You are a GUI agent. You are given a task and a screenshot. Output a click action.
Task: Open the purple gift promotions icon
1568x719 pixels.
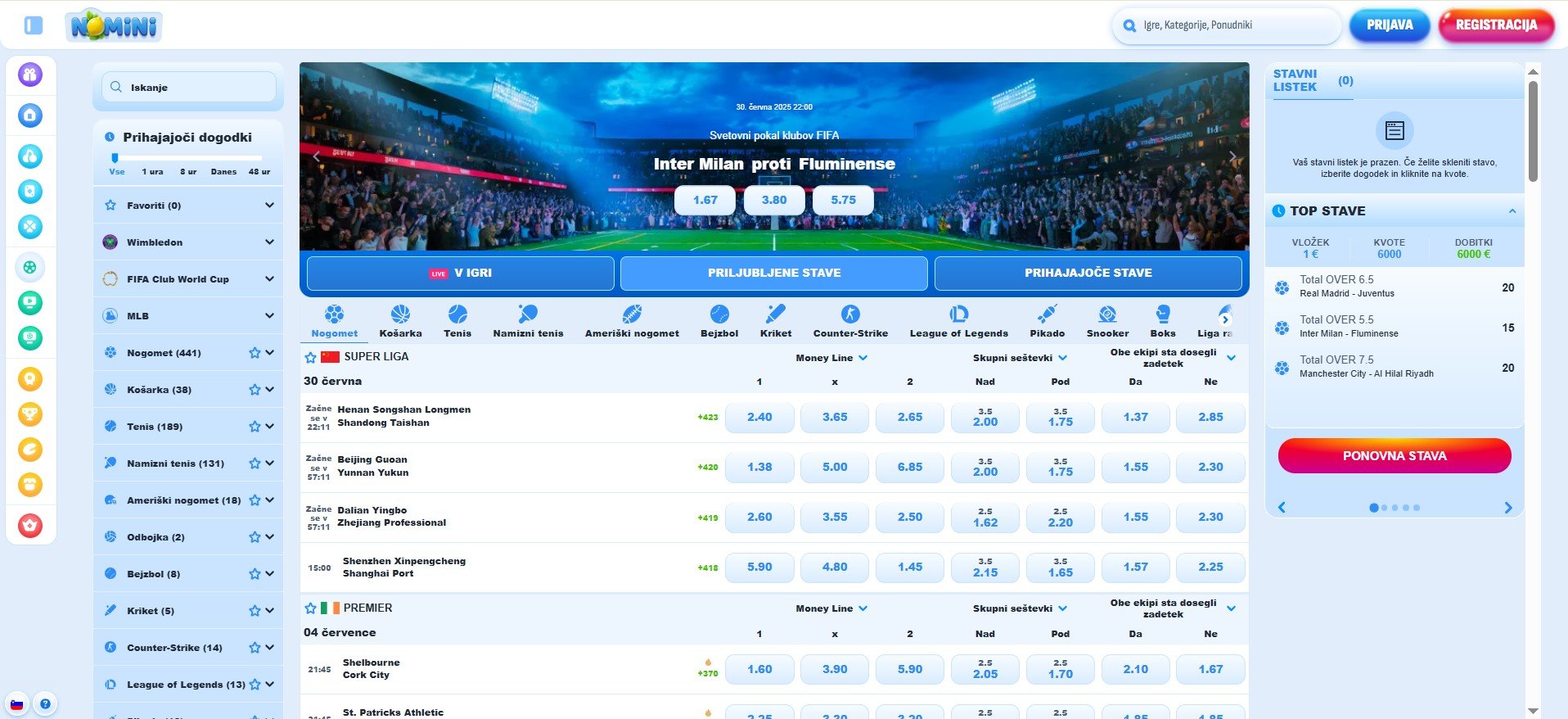(30, 75)
